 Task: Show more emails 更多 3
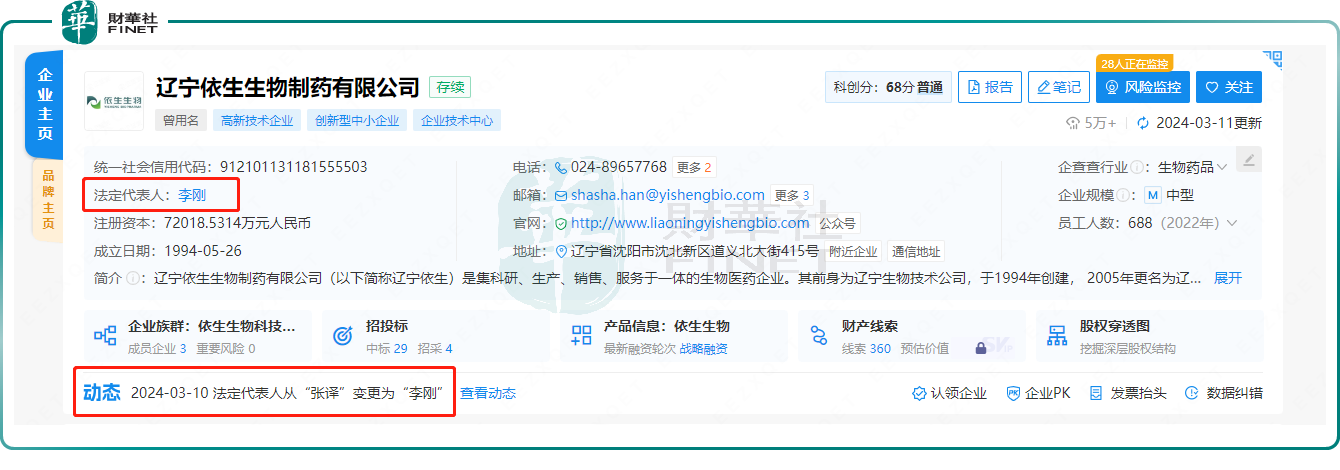[x=792, y=195]
